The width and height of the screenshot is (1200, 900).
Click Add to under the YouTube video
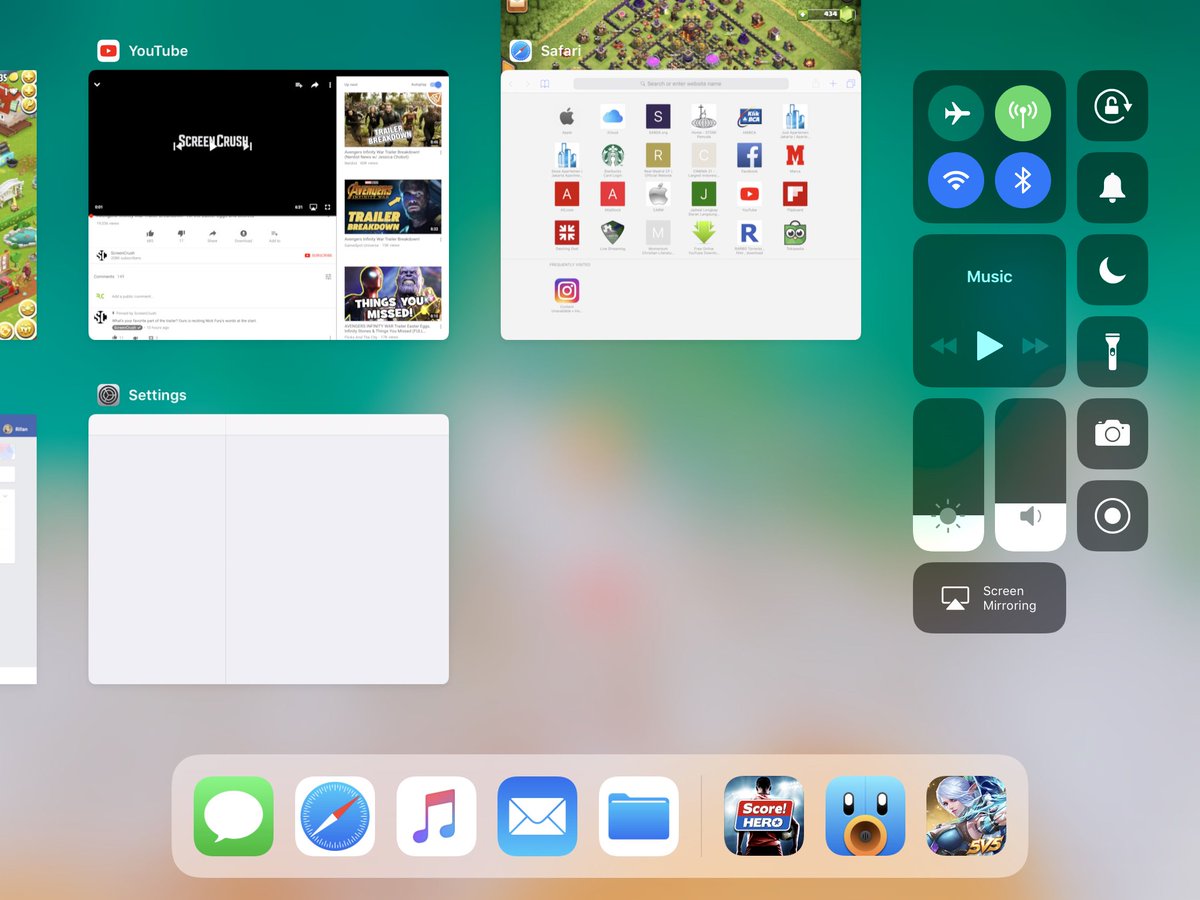pyautogui.click(x=274, y=235)
